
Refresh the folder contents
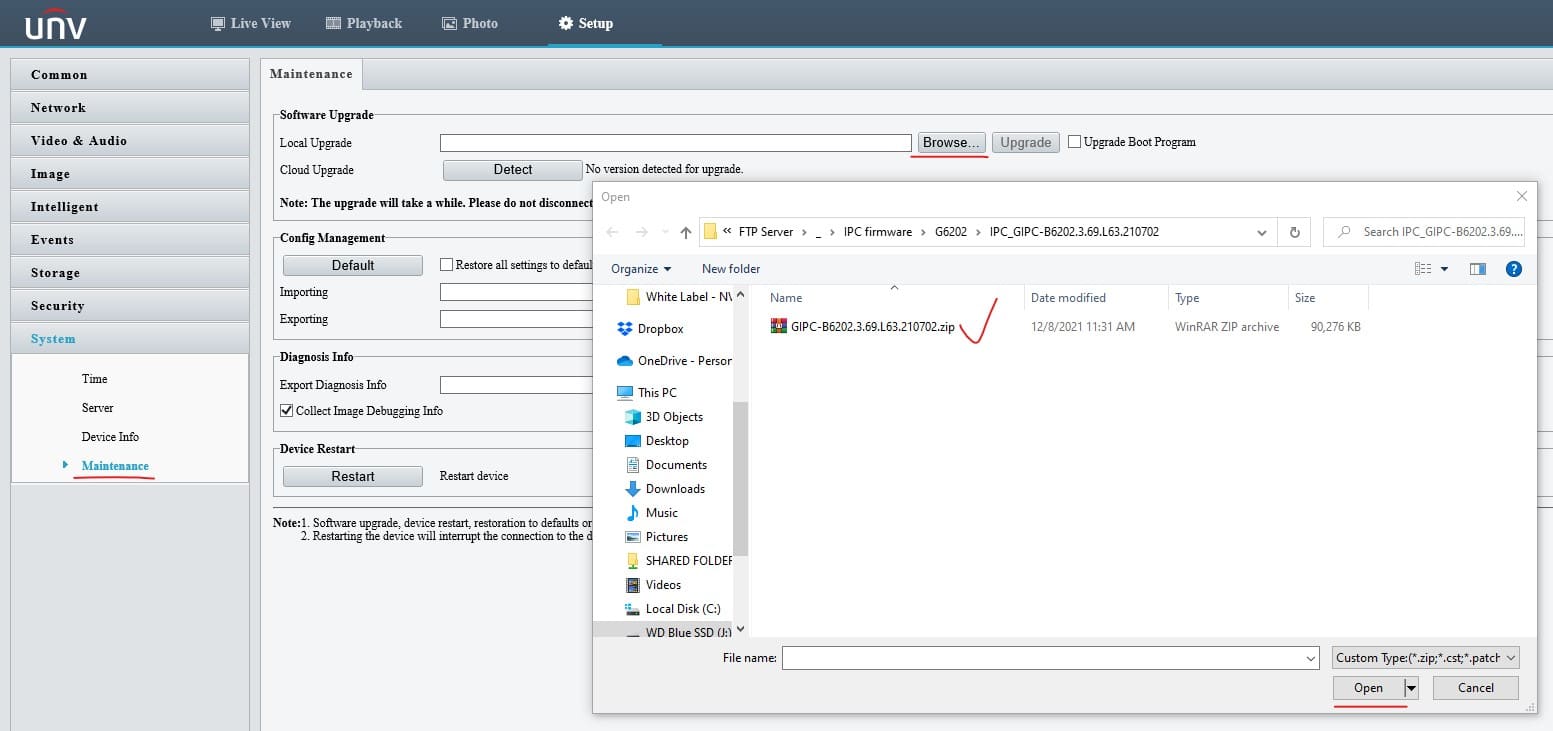coord(1294,232)
